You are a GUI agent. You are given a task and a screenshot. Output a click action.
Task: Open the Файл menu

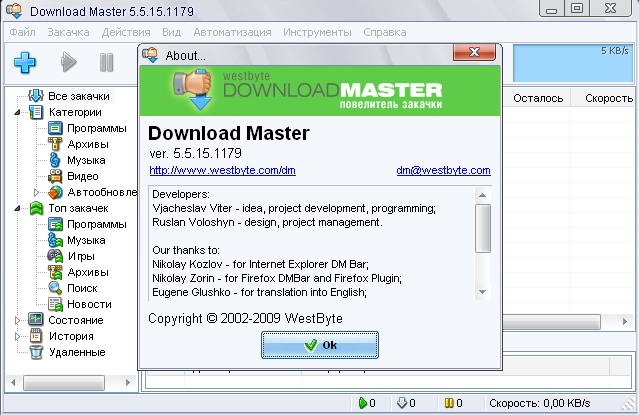coord(22,32)
